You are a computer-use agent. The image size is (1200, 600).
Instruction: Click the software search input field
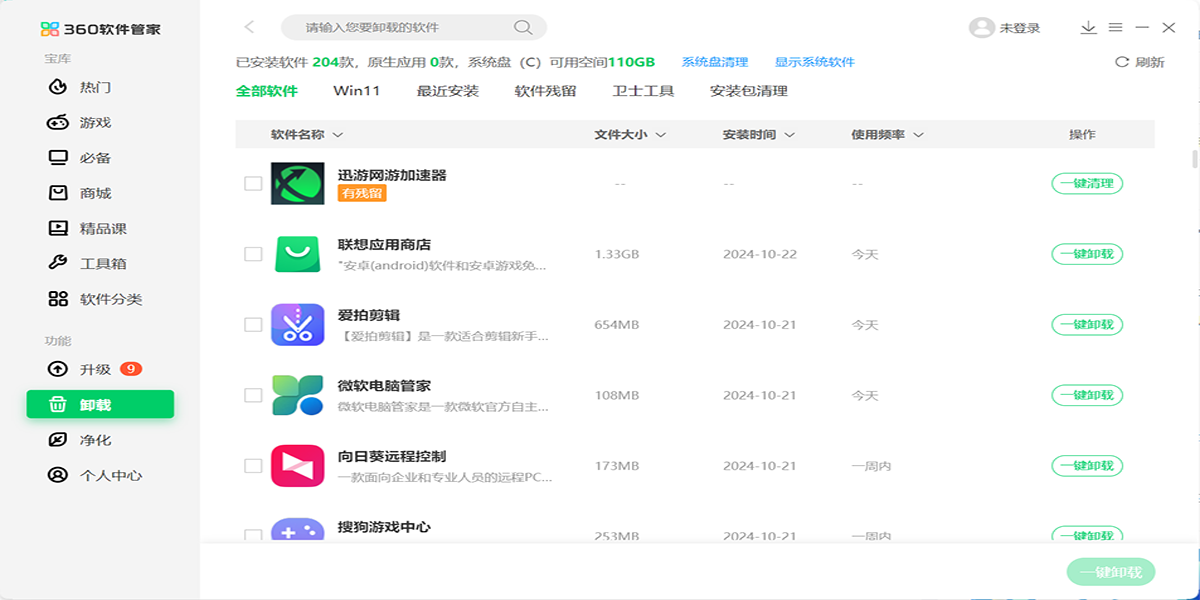400,27
